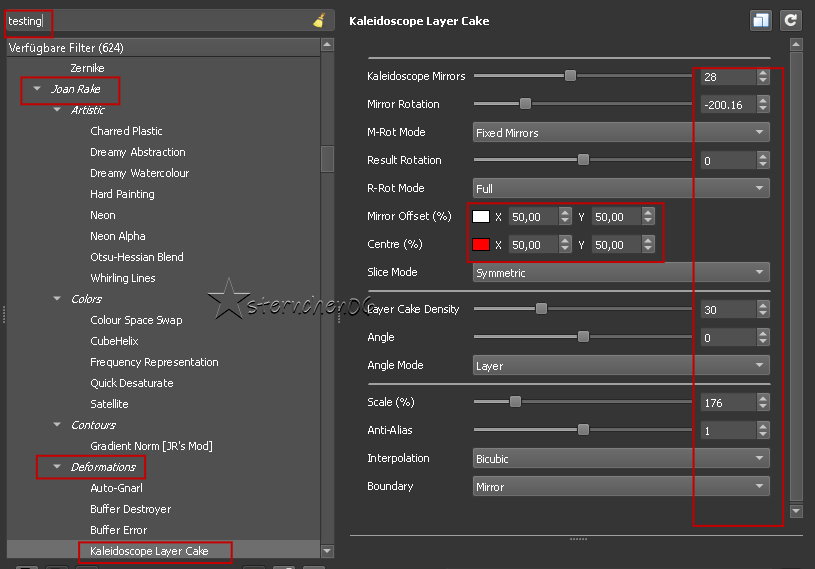The image size is (815, 569).
Task: Open the Interpolation Bicubic dropdown
Action: coord(620,459)
